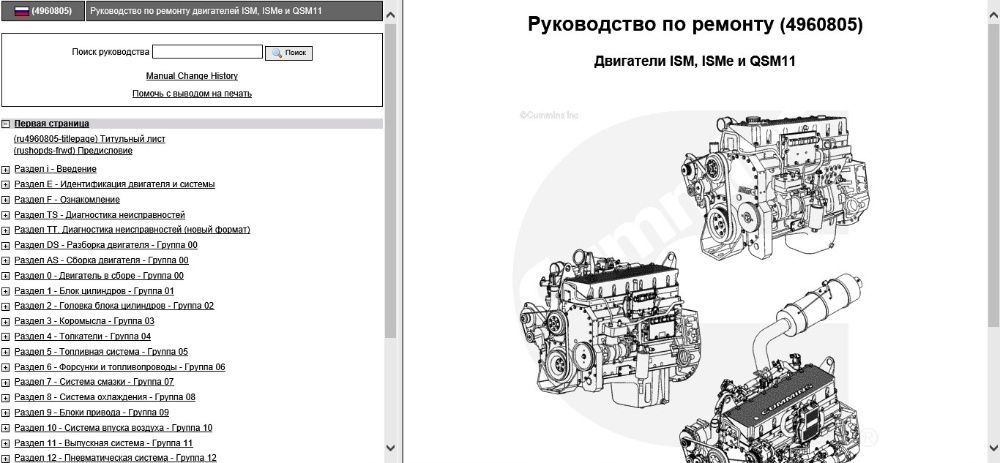The image size is (1000, 463).
Task: Open link Раздел 1 - Блок цилиндров - Группа 01
Action: pyautogui.click(x=94, y=291)
